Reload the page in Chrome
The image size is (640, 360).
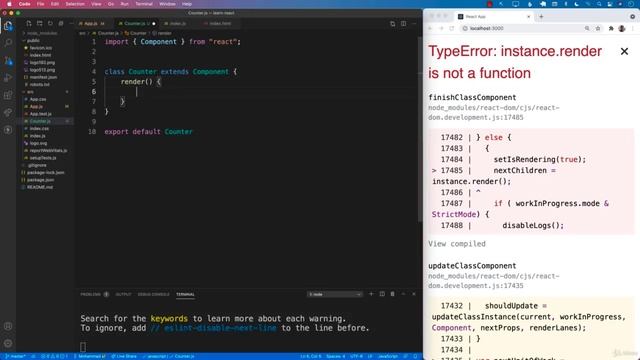click(451, 29)
